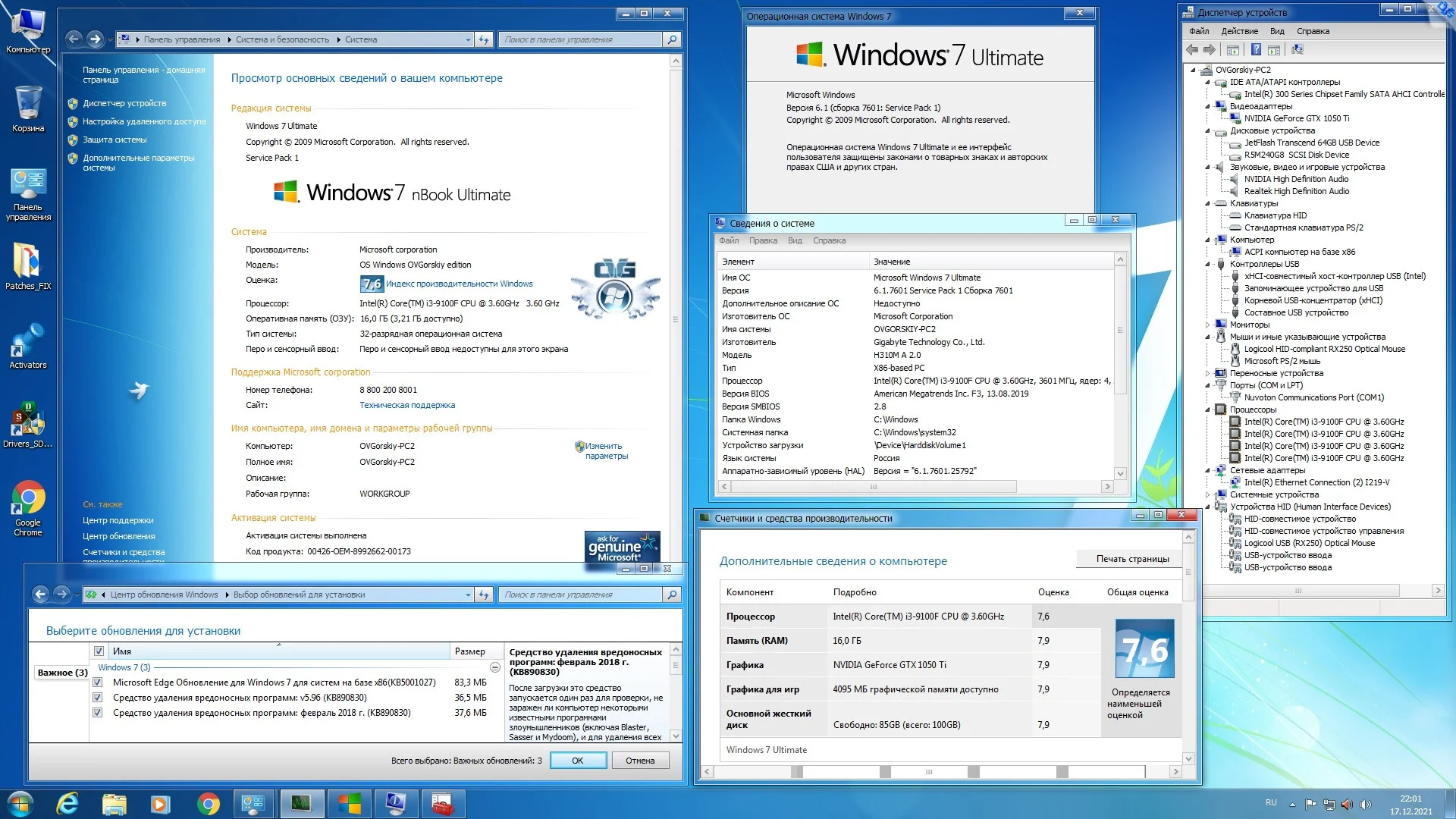Uncheck Microsoft Edge update KB5001027

click(98, 682)
